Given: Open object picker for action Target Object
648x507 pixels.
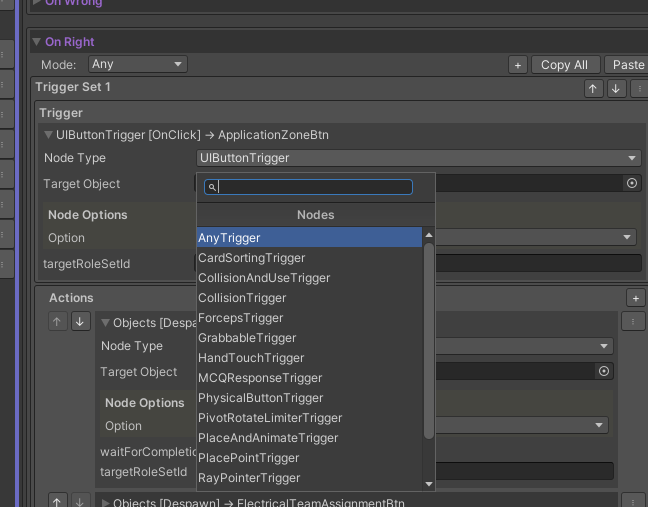Looking at the screenshot, I should click(x=604, y=372).
